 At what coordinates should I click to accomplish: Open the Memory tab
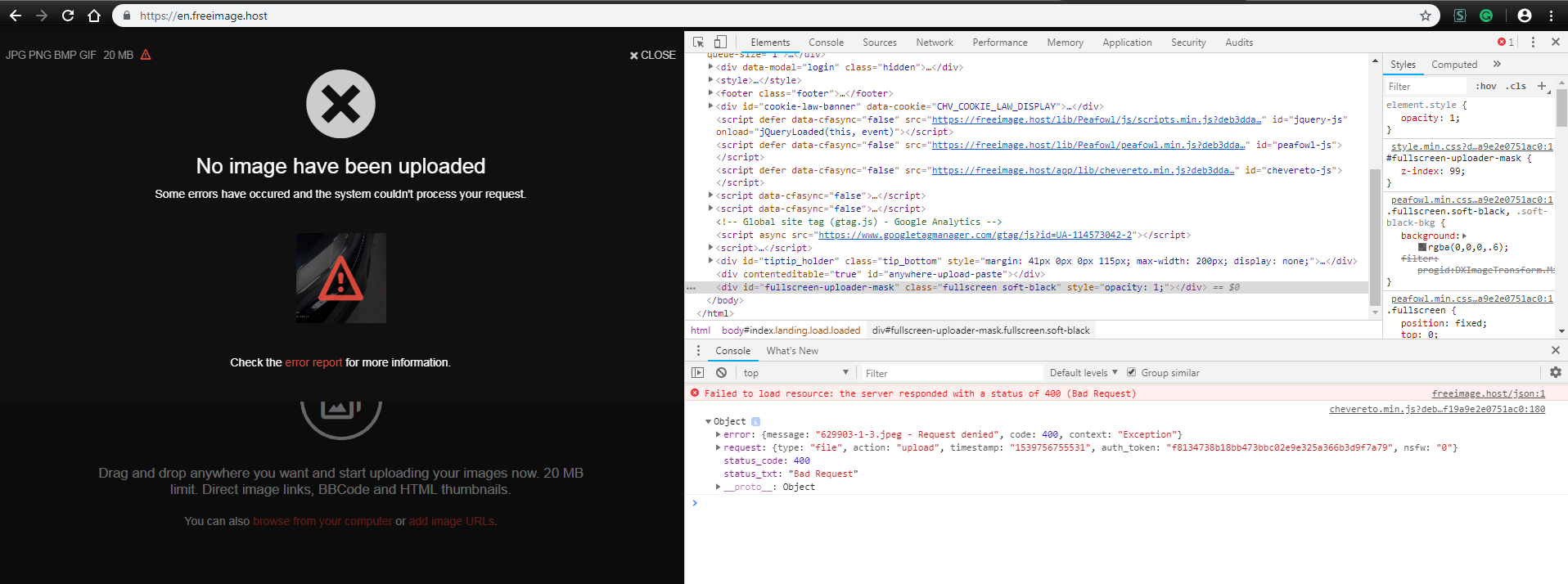point(1065,43)
